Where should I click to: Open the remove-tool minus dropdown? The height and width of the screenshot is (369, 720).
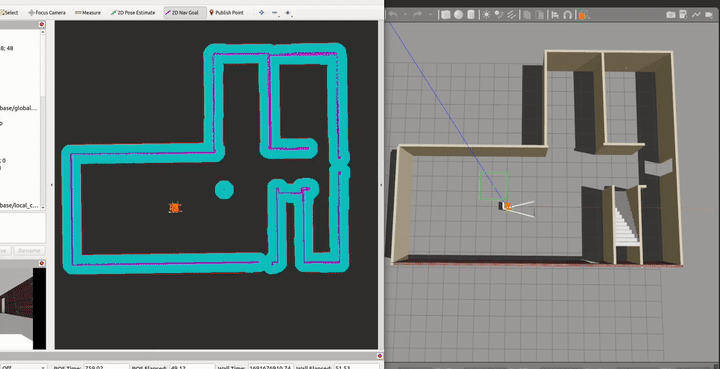point(275,13)
